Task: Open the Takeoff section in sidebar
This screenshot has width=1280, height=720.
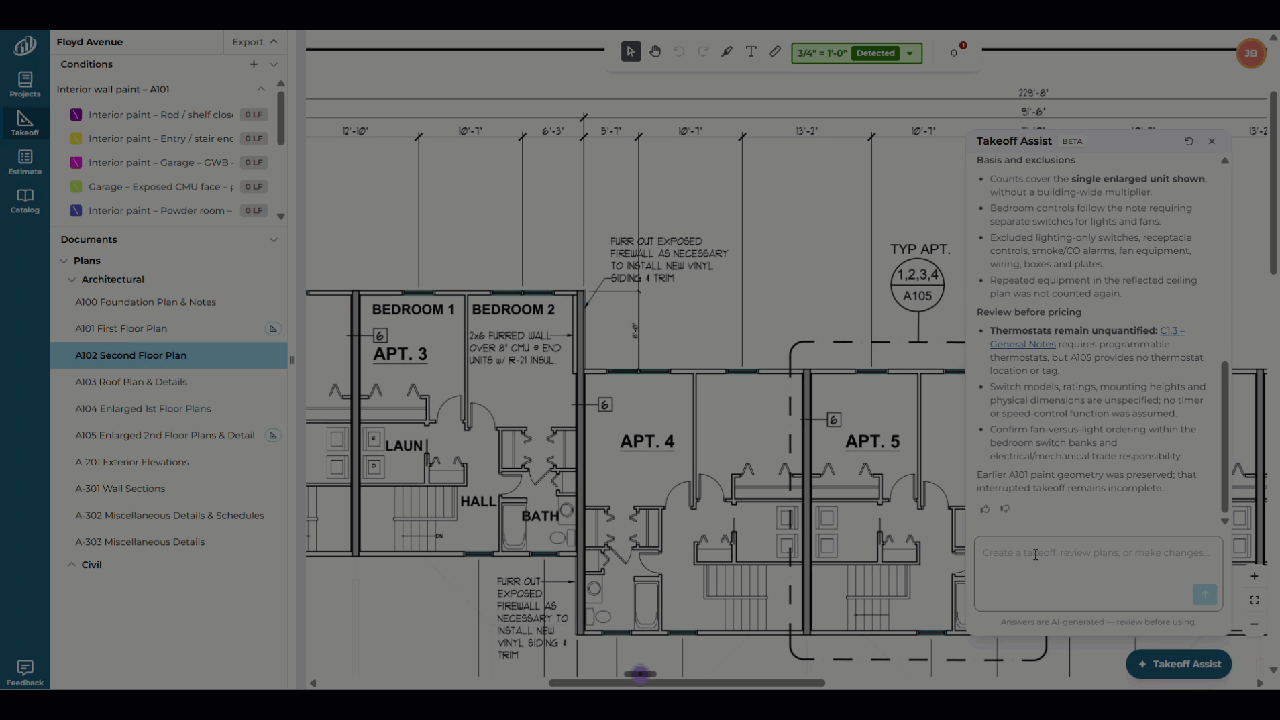Action: coord(25,124)
